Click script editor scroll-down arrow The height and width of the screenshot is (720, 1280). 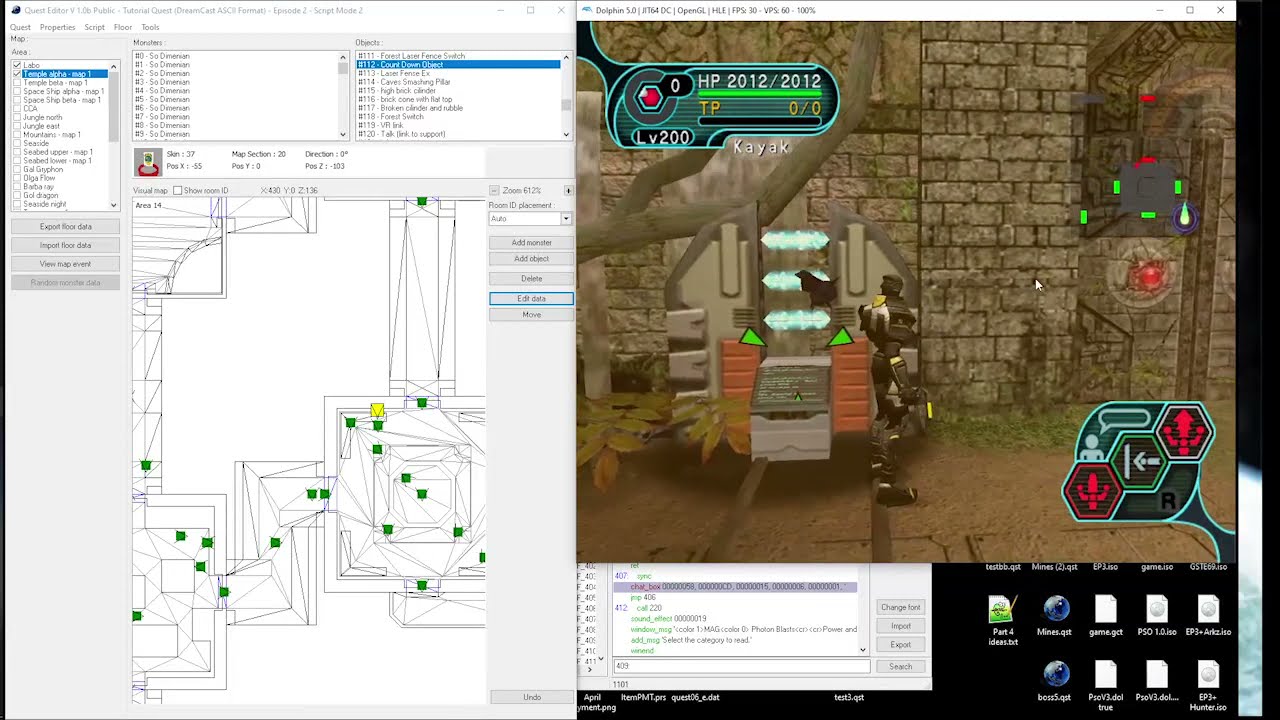coord(863,650)
